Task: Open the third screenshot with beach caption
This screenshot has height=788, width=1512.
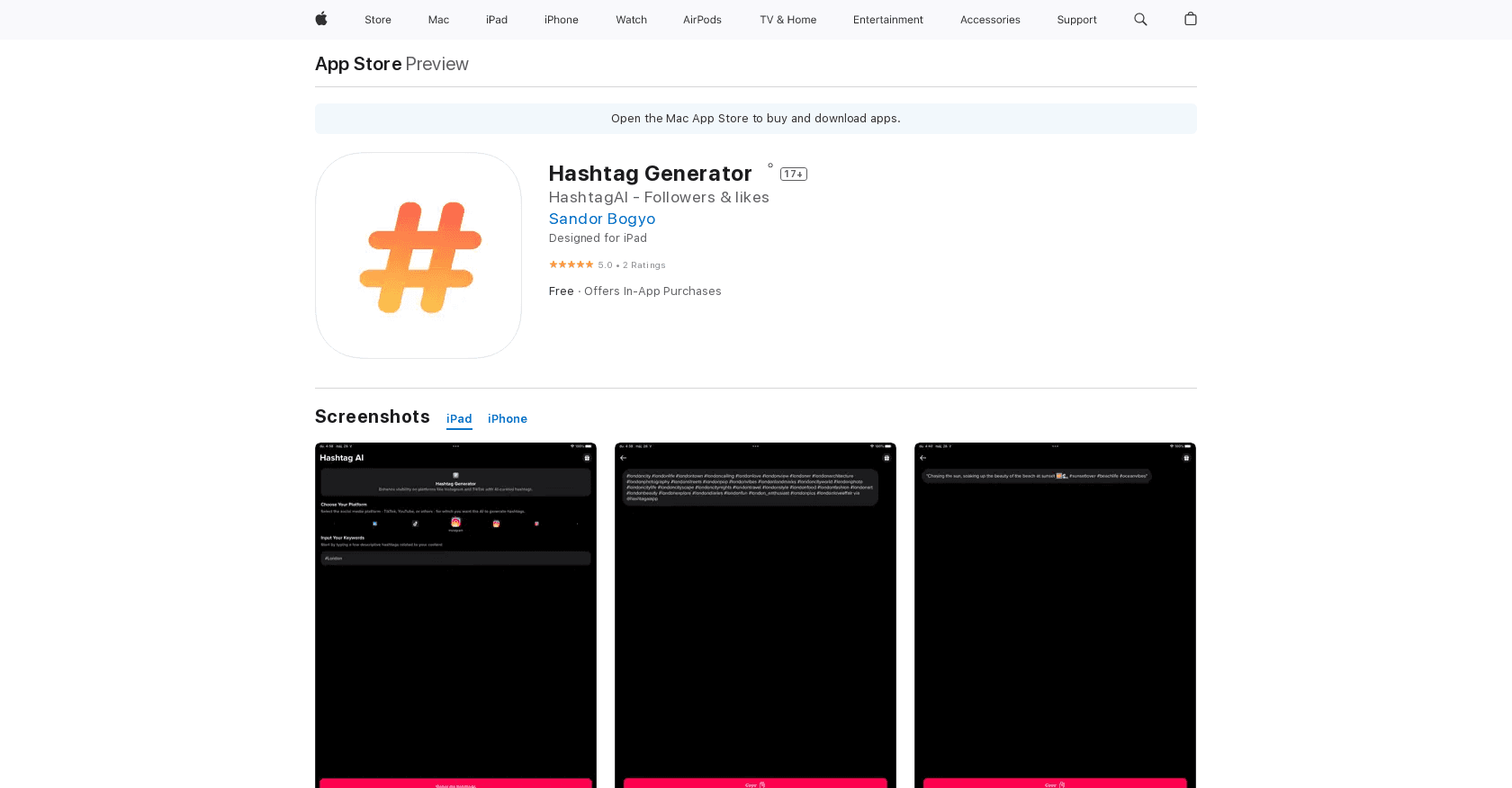Action: [x=1055, y=615]
